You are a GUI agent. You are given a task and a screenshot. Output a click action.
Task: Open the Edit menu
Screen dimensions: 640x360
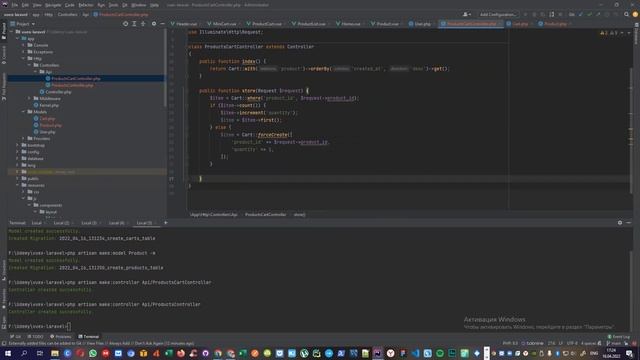(x=25, y=5)
